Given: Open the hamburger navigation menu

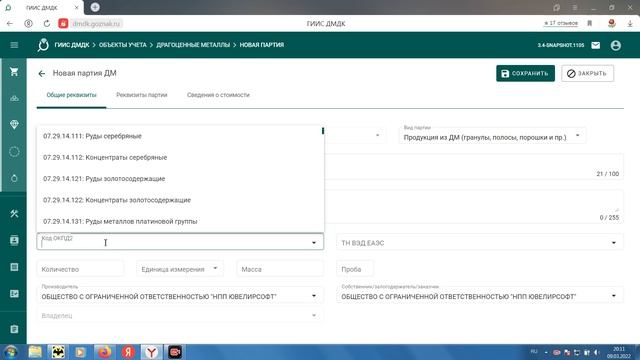Looking at the screenshot, I should click(x=14, y=45).
